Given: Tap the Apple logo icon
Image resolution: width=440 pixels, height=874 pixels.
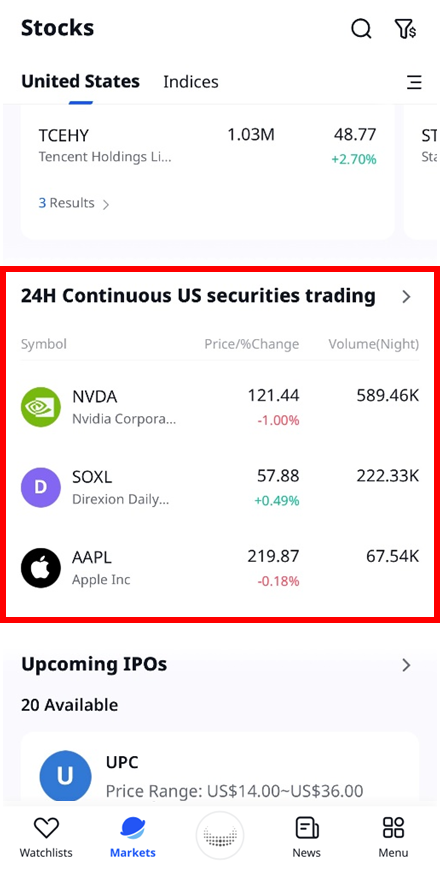Looking at the screenshot, I should coord(41,567).
